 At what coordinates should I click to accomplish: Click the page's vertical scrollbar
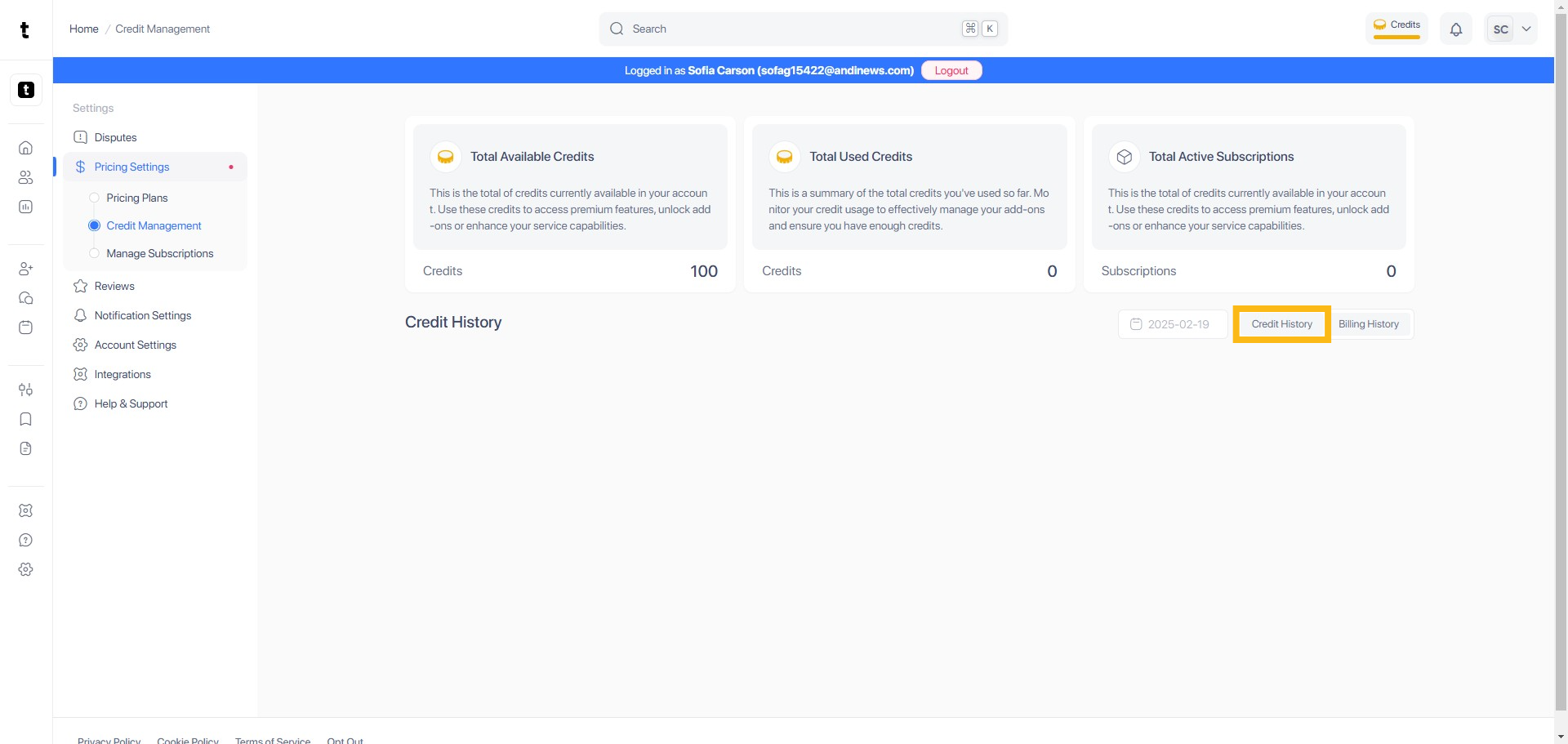point(1561,327)
